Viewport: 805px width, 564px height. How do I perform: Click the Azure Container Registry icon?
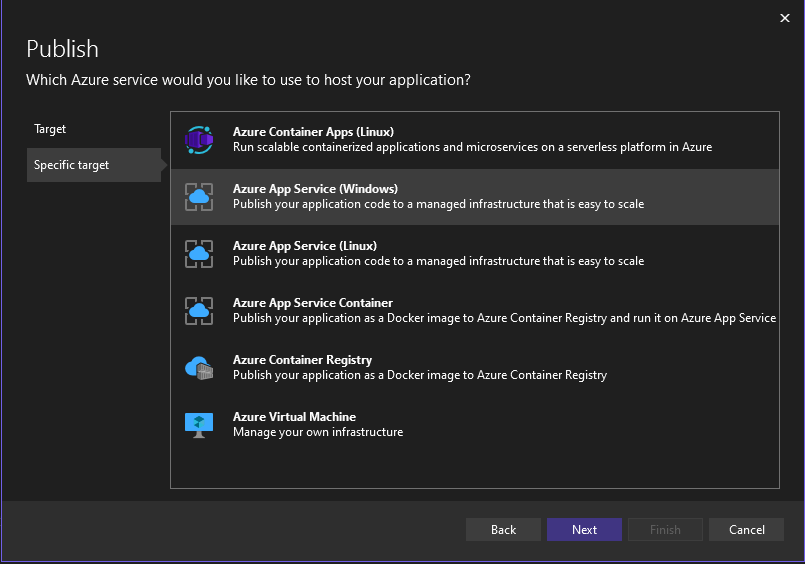[199, 367]
